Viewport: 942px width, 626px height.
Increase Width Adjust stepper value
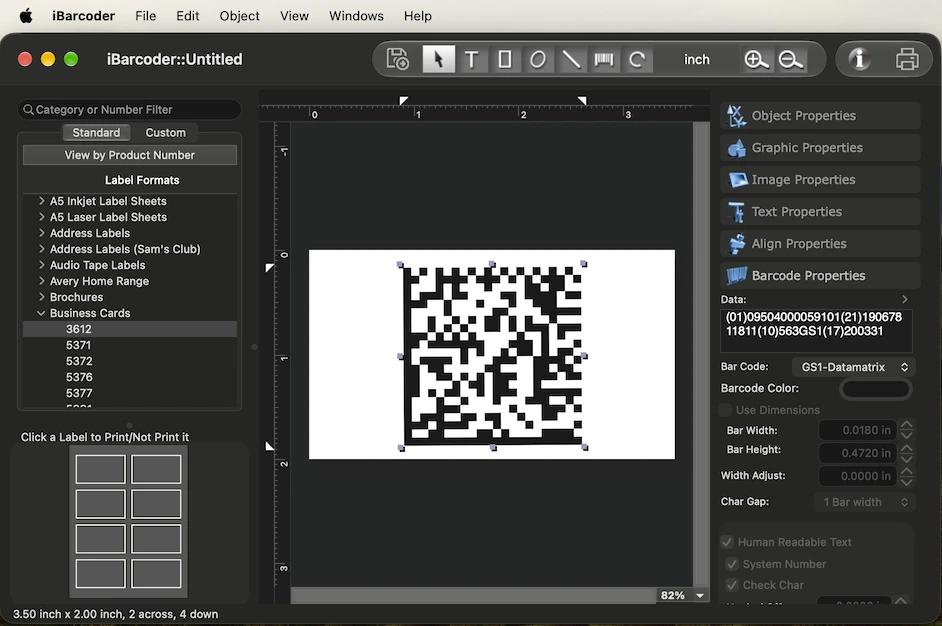click(x=907, y=470)
